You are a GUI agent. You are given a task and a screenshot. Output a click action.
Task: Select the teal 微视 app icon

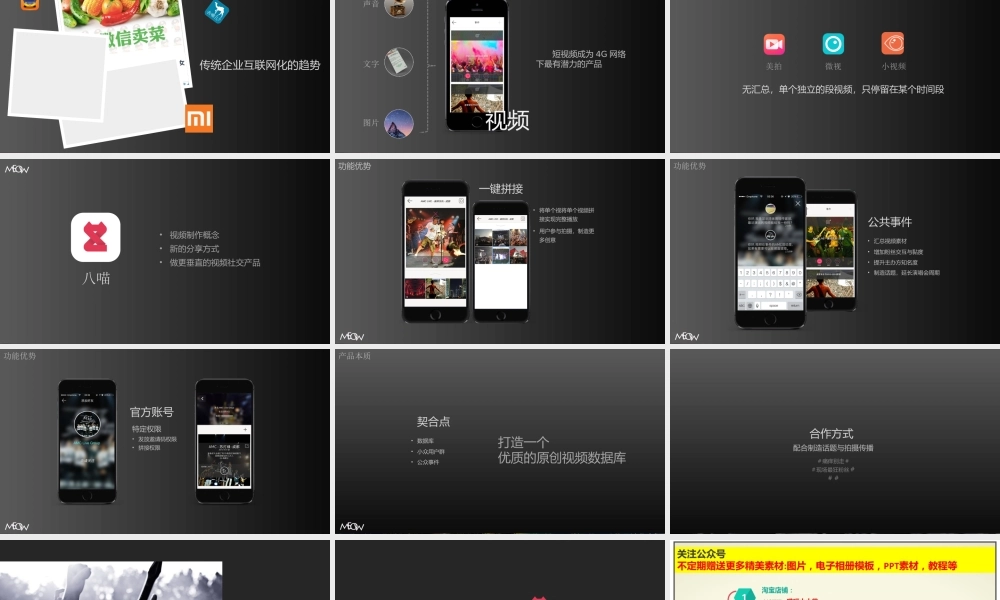click(x=833, y=44)
